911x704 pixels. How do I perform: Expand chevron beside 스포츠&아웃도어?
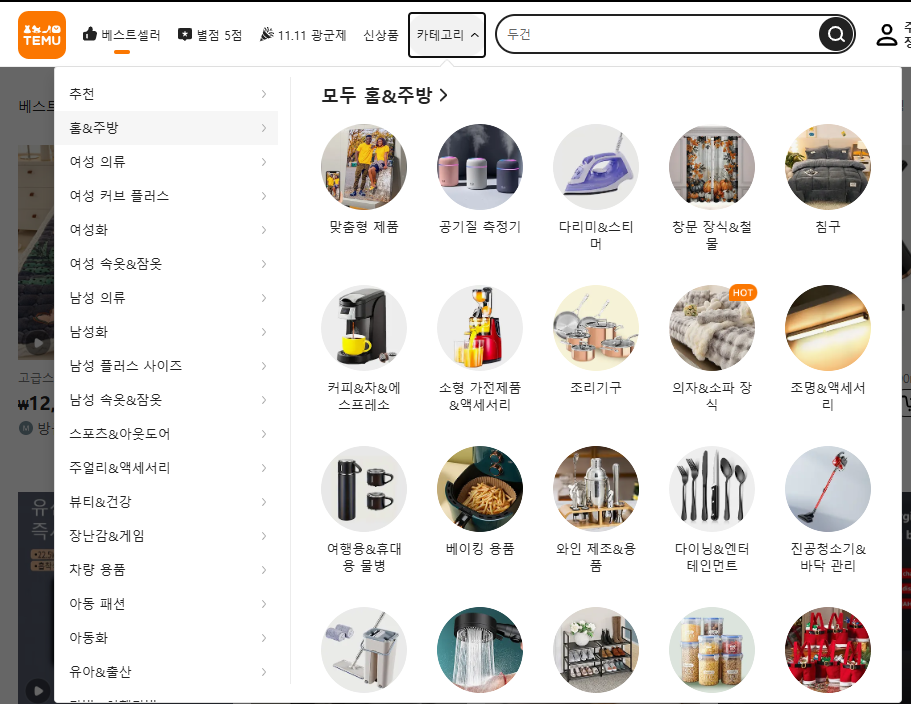tap(264, 434)
